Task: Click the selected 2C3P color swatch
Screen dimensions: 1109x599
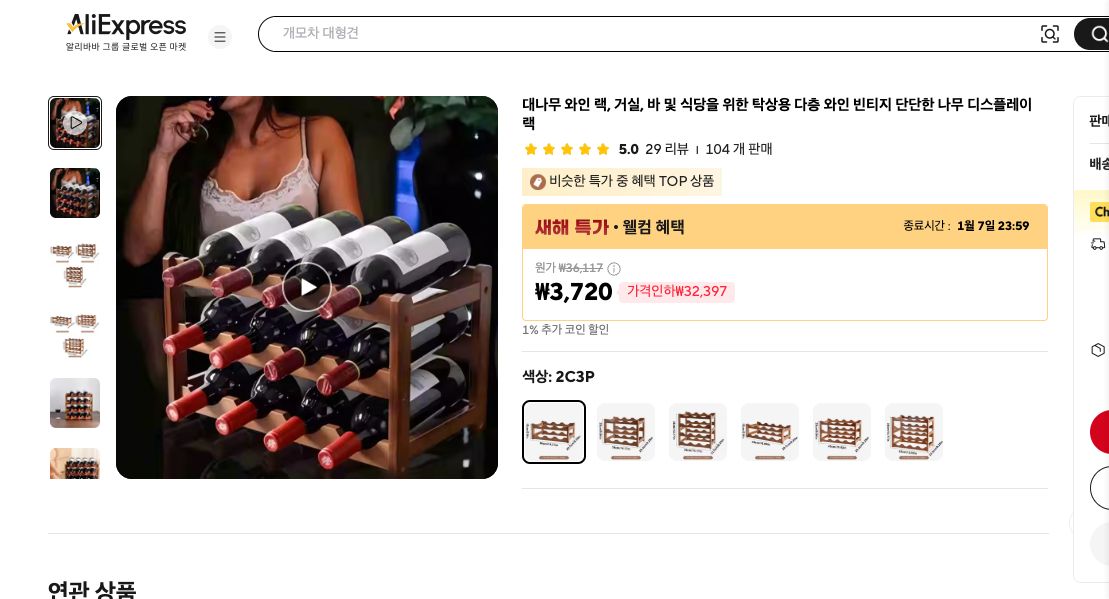Action: point(554,432)
